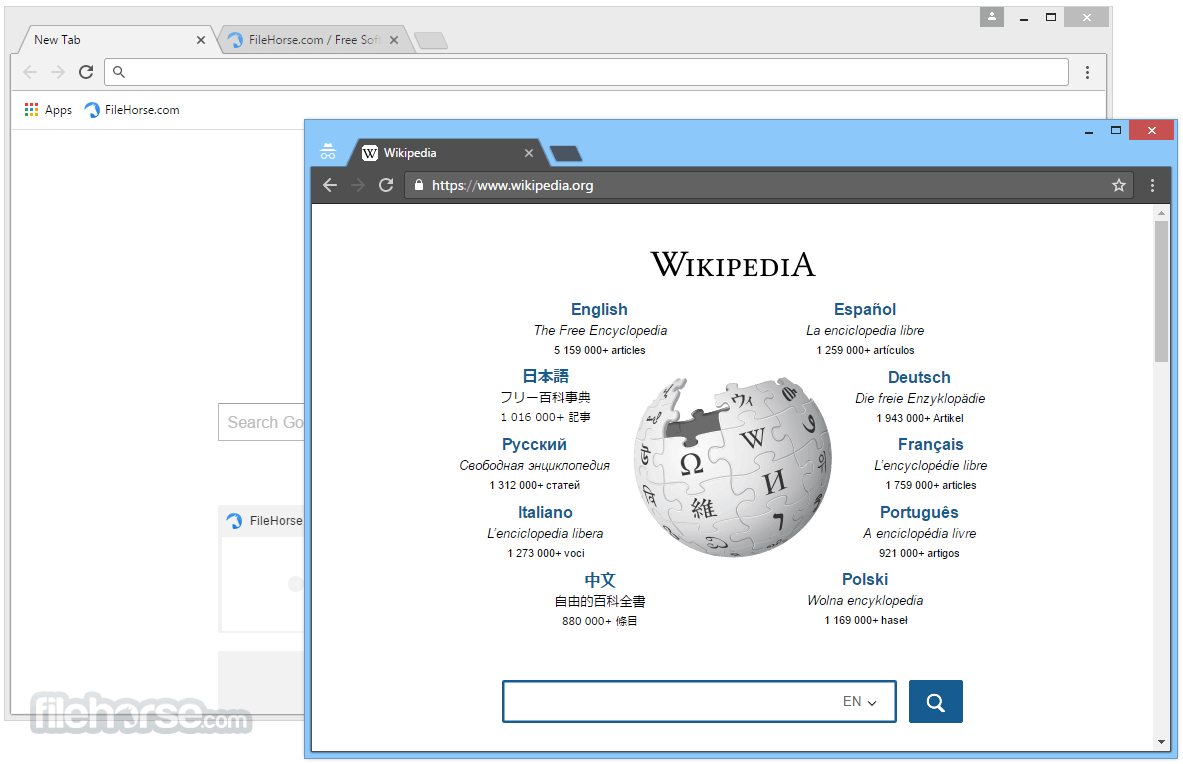
Task: Click the Search Google box in back window
Action: pos(262,422)
